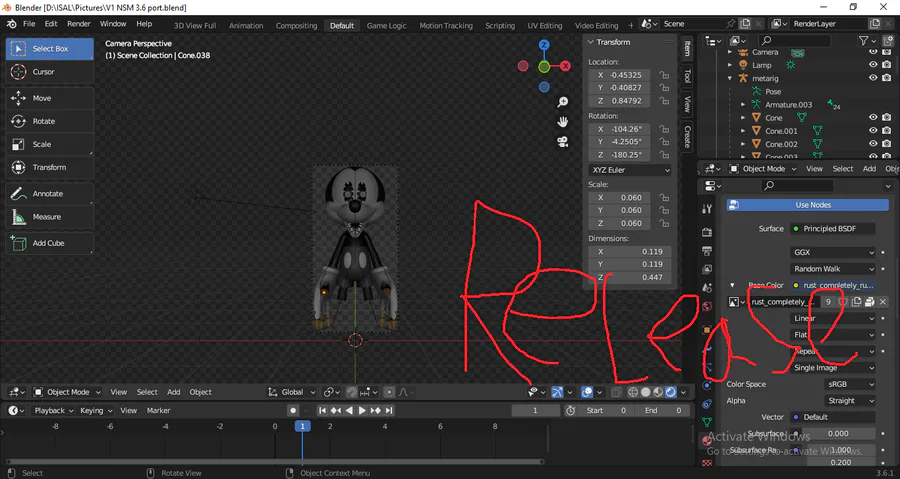The height and width of the screenshot is (479, 900).
Task: Click the Tool properties tab wrench icon
Action: point(707,209)
